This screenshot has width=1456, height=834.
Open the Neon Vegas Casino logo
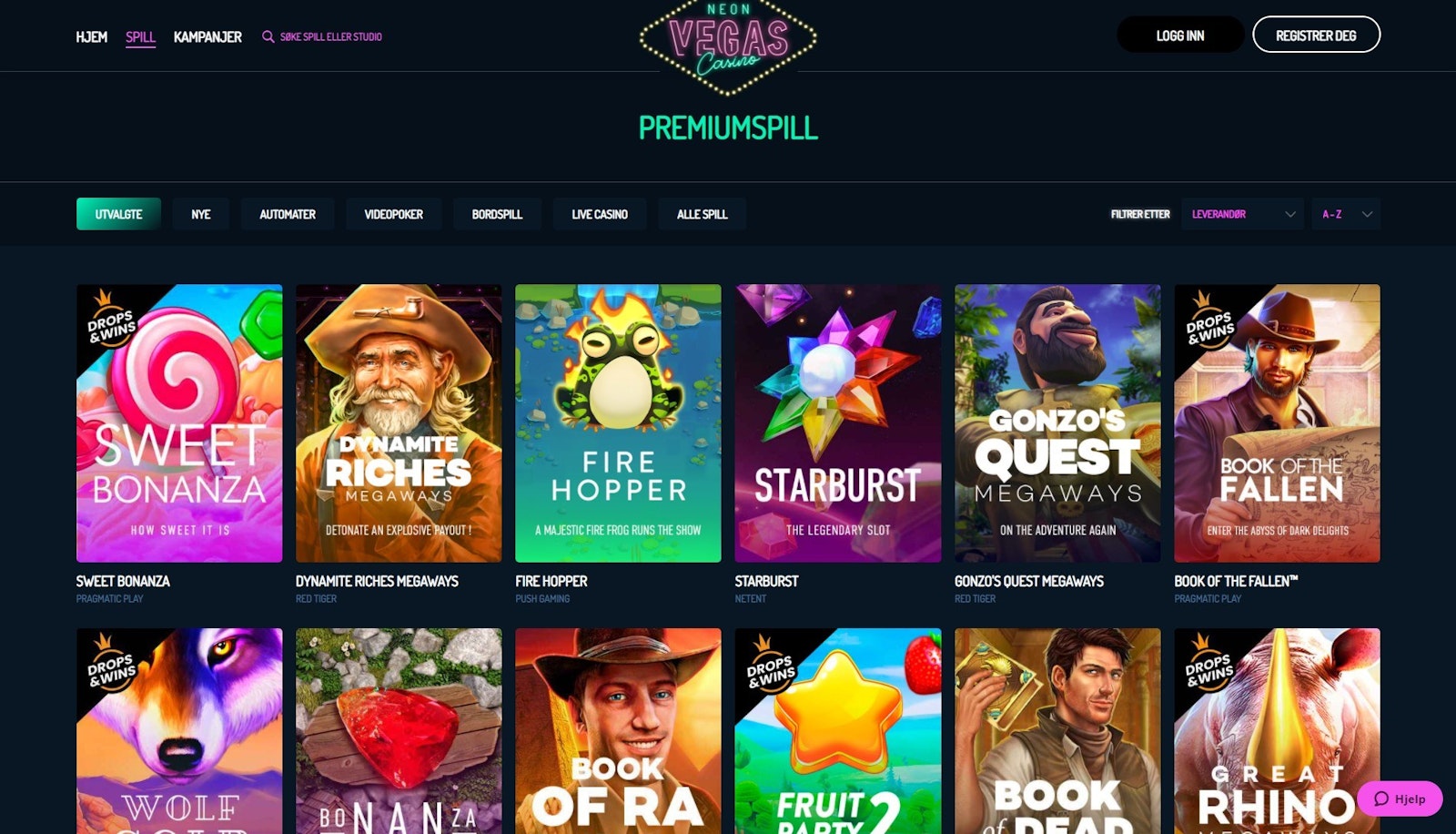(728, 46)
